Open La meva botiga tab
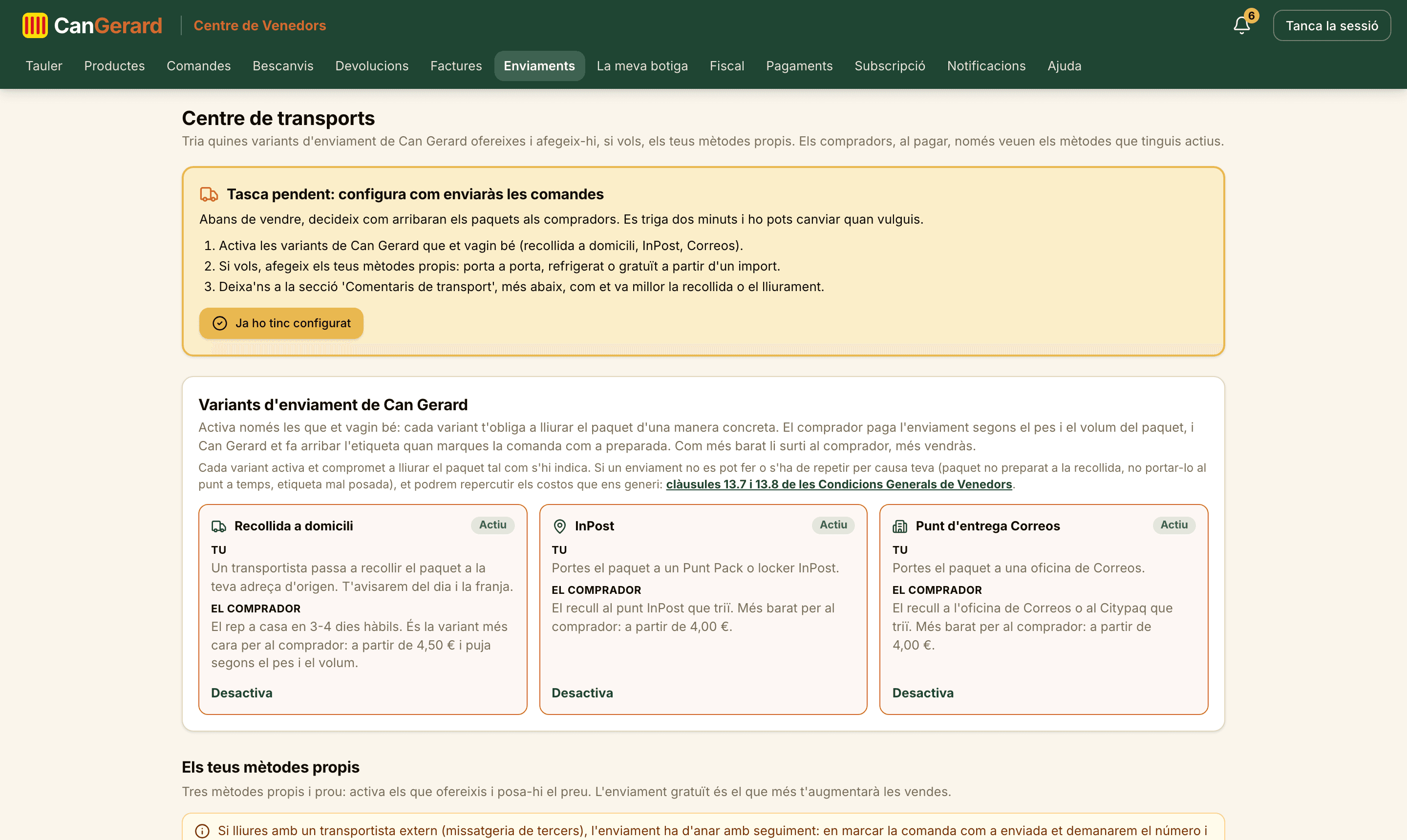Screen dimensions: 1407x840 tap(642, 65)
